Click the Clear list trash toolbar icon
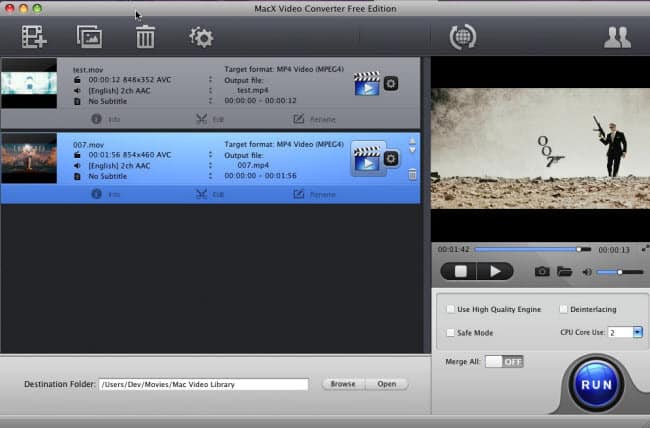 145,37
